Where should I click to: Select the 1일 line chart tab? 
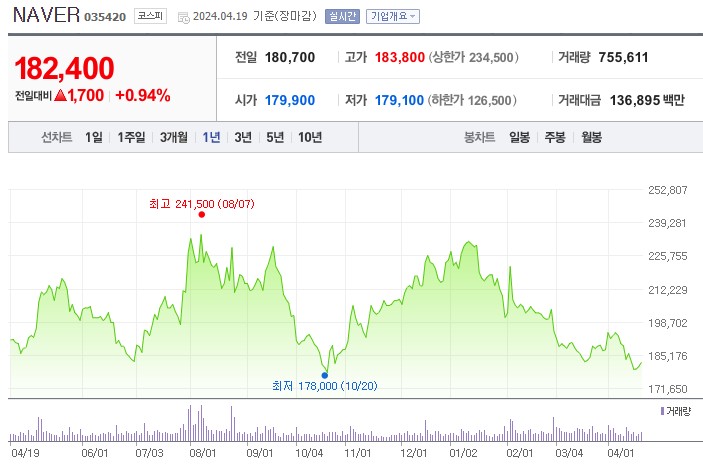pos(94,137)
